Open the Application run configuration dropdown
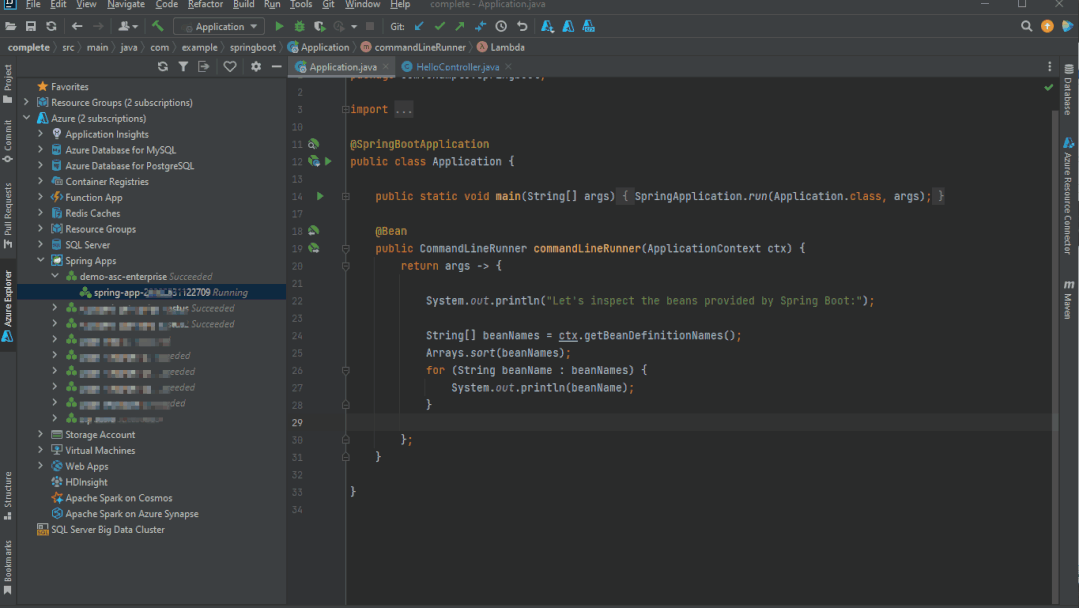The width and height of the screenshot is (1079, 608). (x=220, y=26)
